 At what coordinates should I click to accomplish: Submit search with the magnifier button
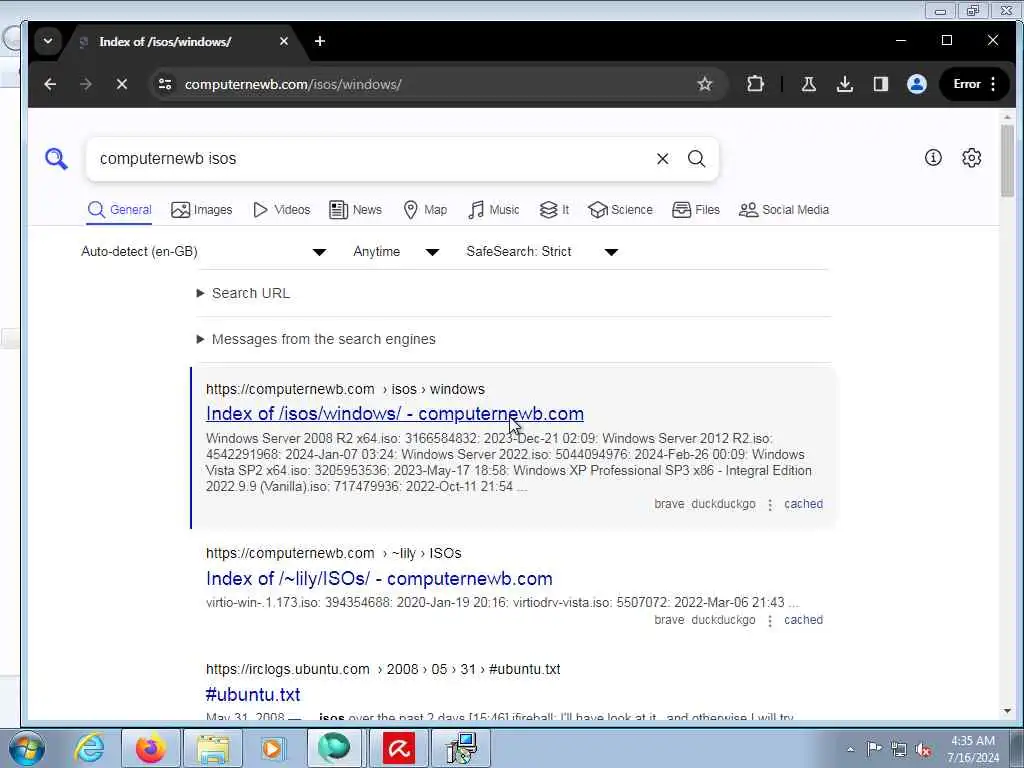pos(697,159)
